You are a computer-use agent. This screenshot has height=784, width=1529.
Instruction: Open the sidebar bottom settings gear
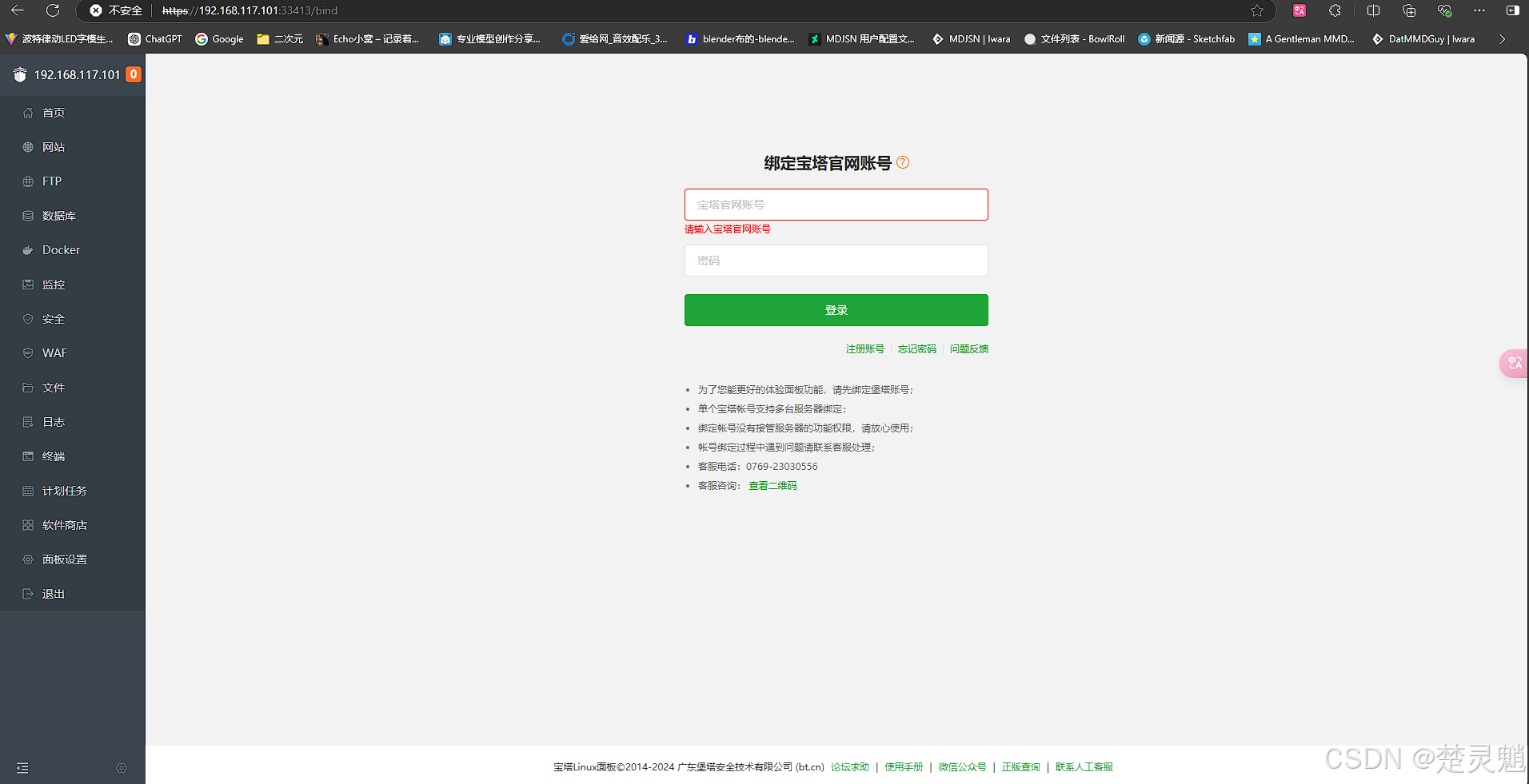coord(122,768)
